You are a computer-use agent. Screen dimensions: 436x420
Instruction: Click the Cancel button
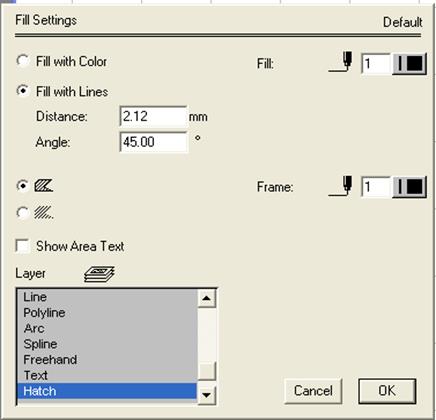[313, 391]
